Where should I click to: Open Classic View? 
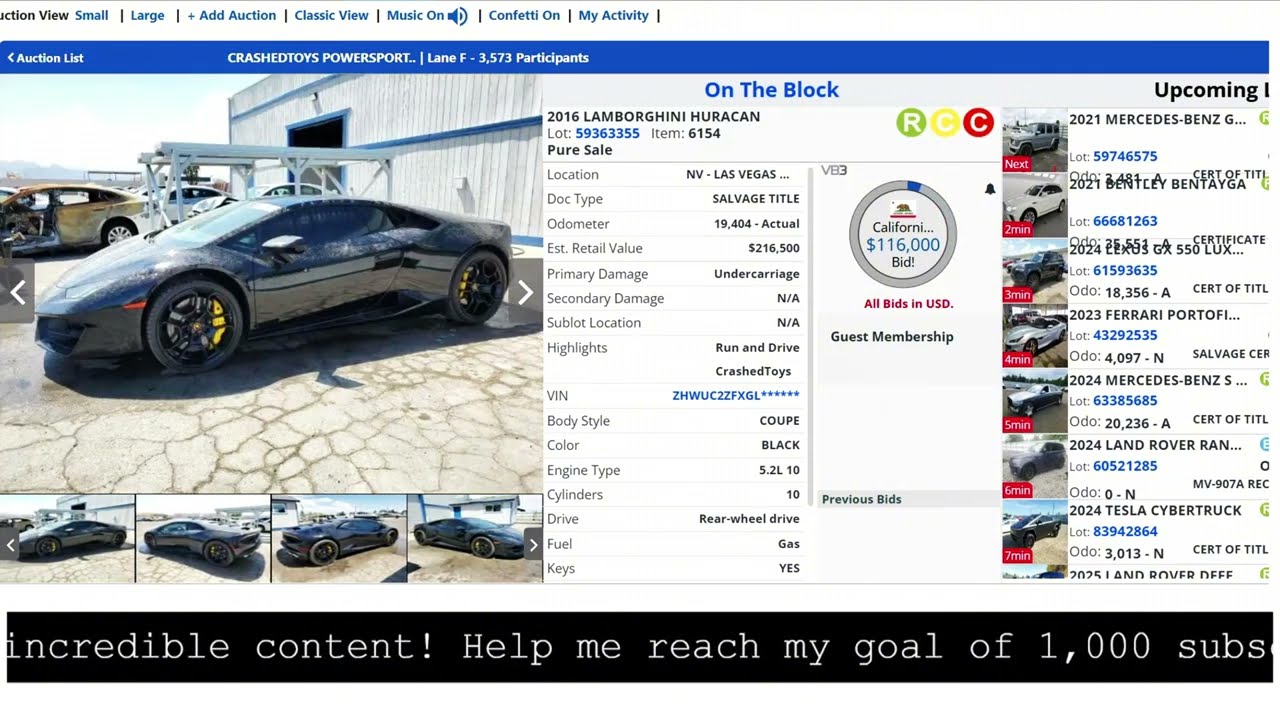pyautogui.click(x=331, y=16)
